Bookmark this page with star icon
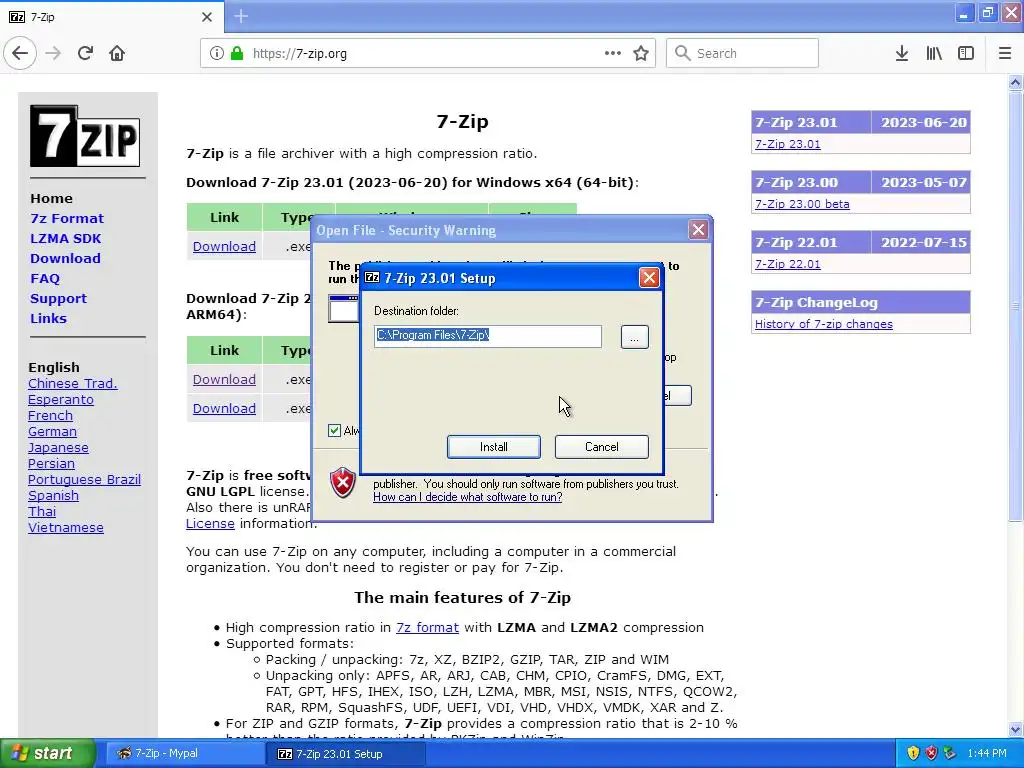 point(641,53)
